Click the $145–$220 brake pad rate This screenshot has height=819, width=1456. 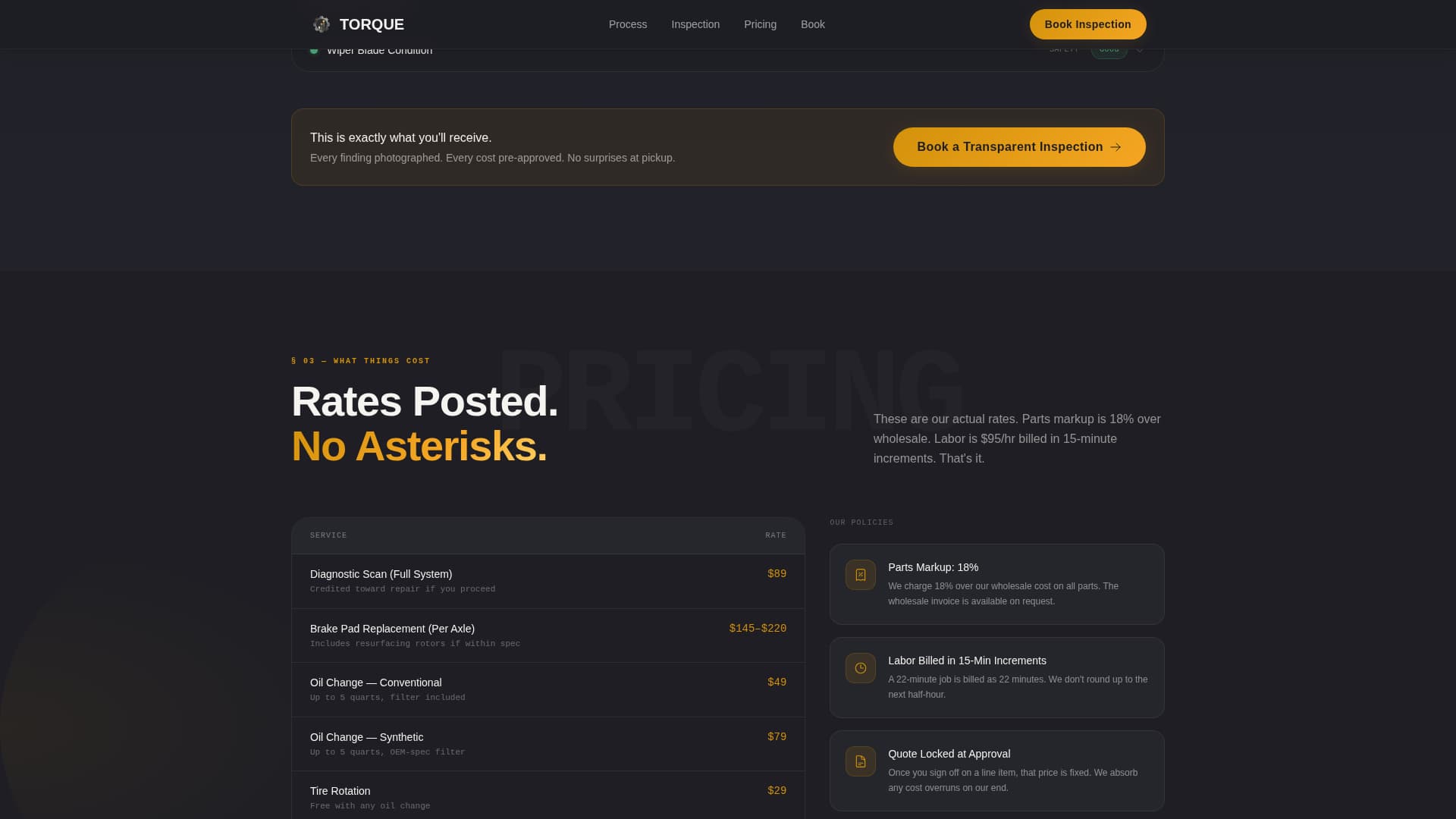758,629
